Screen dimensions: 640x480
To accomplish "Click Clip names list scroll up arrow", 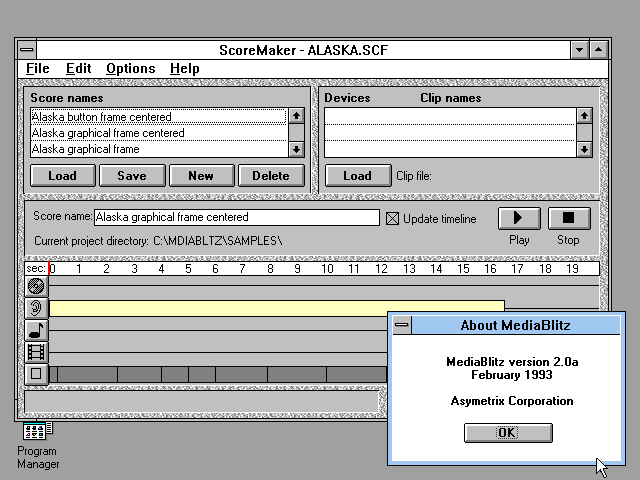I will pyautogui.click(x=584, y=116).
